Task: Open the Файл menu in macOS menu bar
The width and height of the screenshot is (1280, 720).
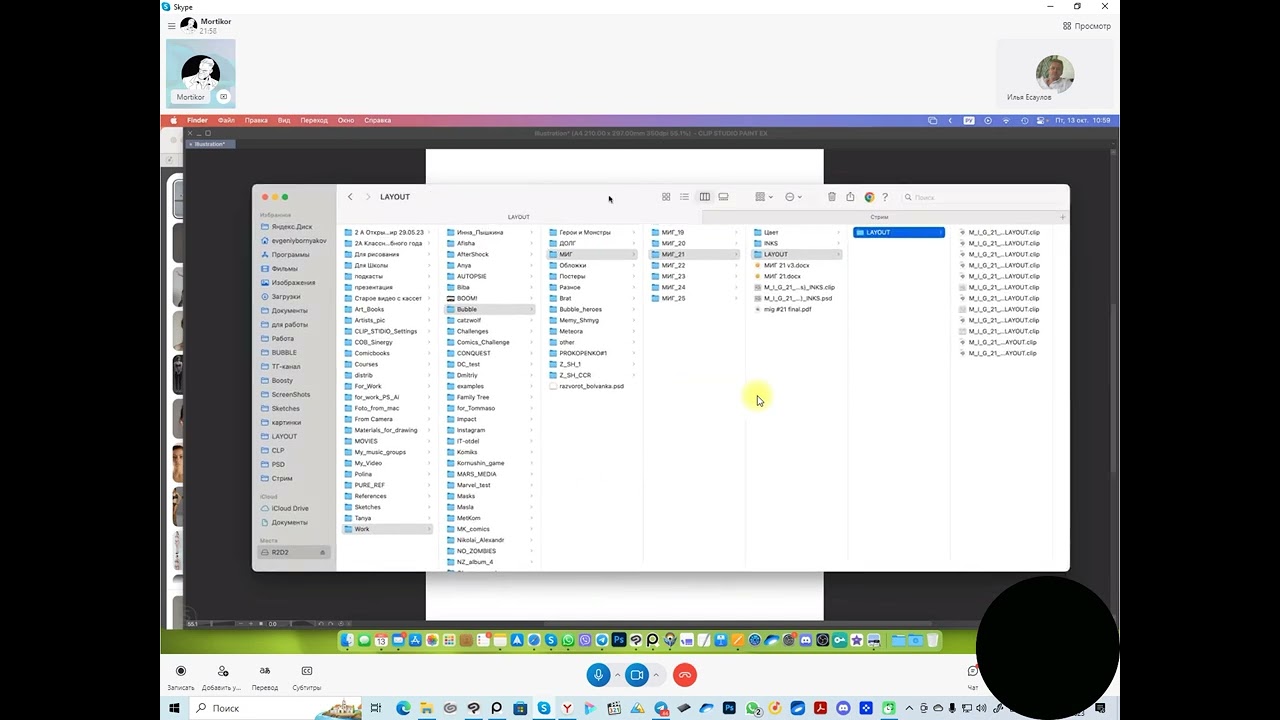Action: 227,120
